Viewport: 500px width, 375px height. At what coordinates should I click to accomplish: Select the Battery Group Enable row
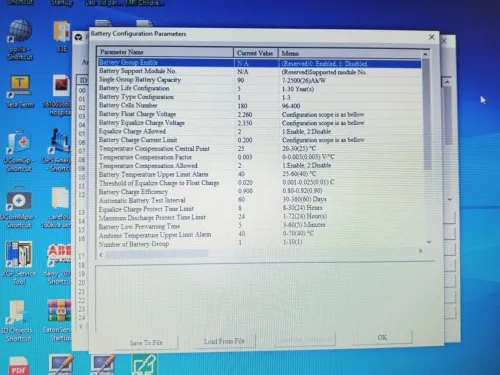coord(260,63)
